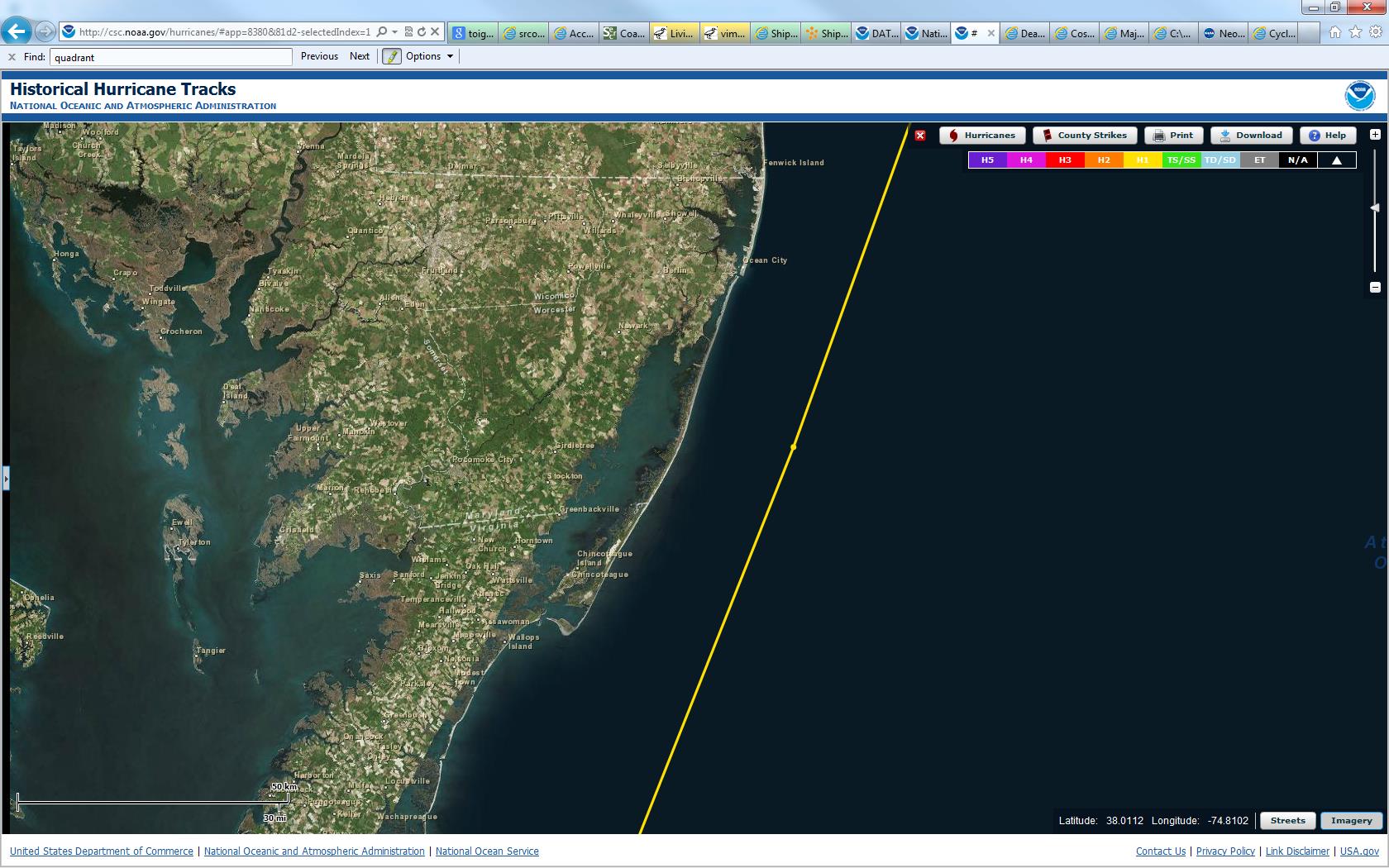Click the Hurricanes button with storm icon
The width and height of the screenshot is (1389, 868).
(x=982, y=136)
